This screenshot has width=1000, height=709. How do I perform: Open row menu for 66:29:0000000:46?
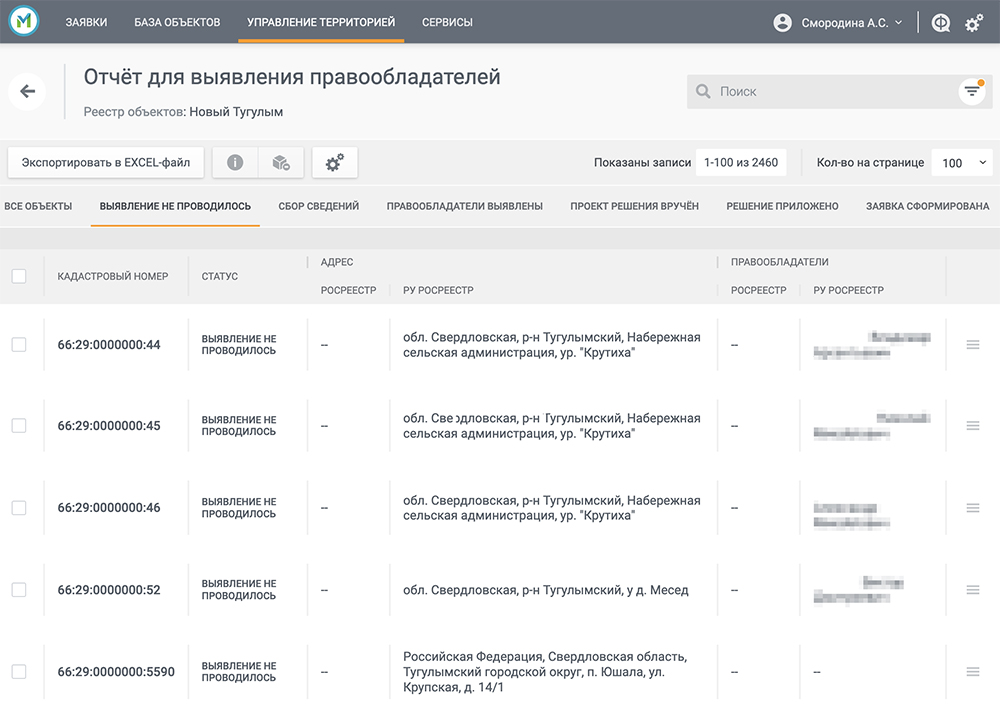[973, 508]
